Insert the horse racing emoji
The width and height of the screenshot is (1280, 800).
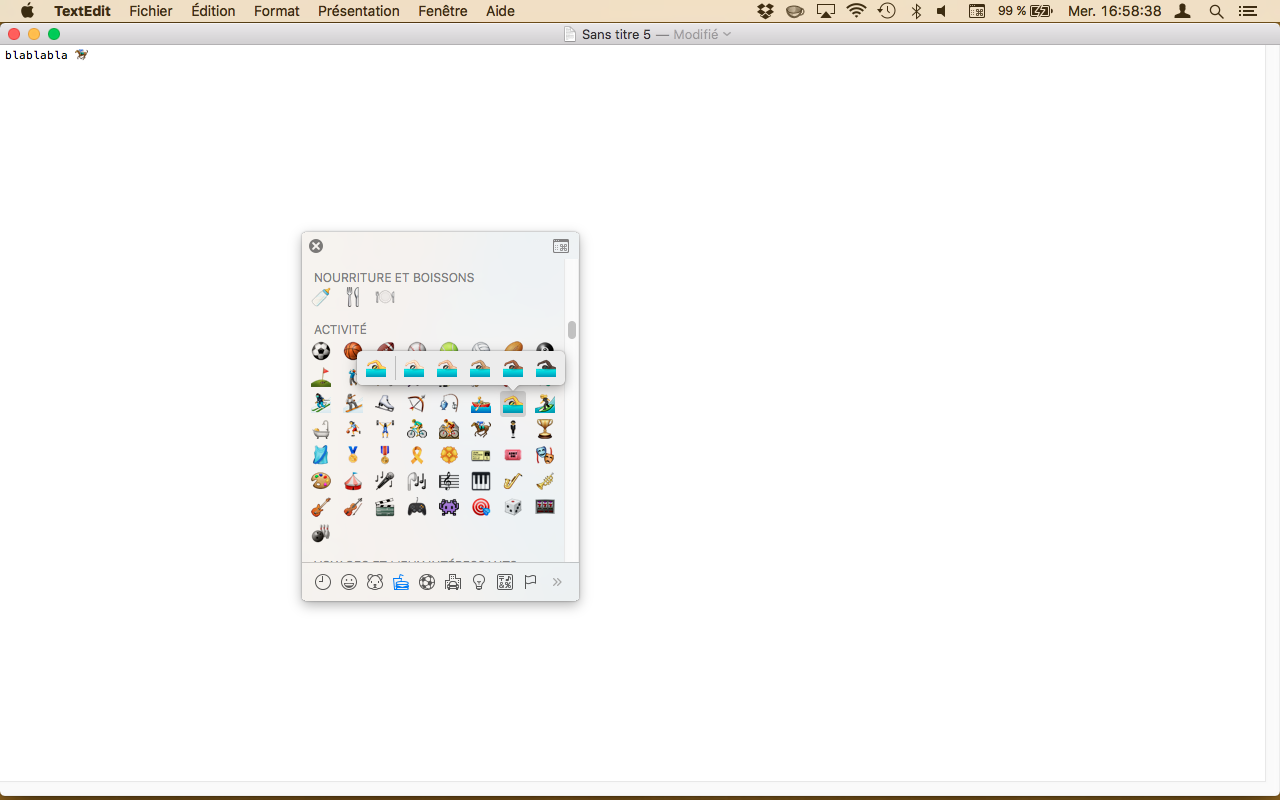point(481,429)
